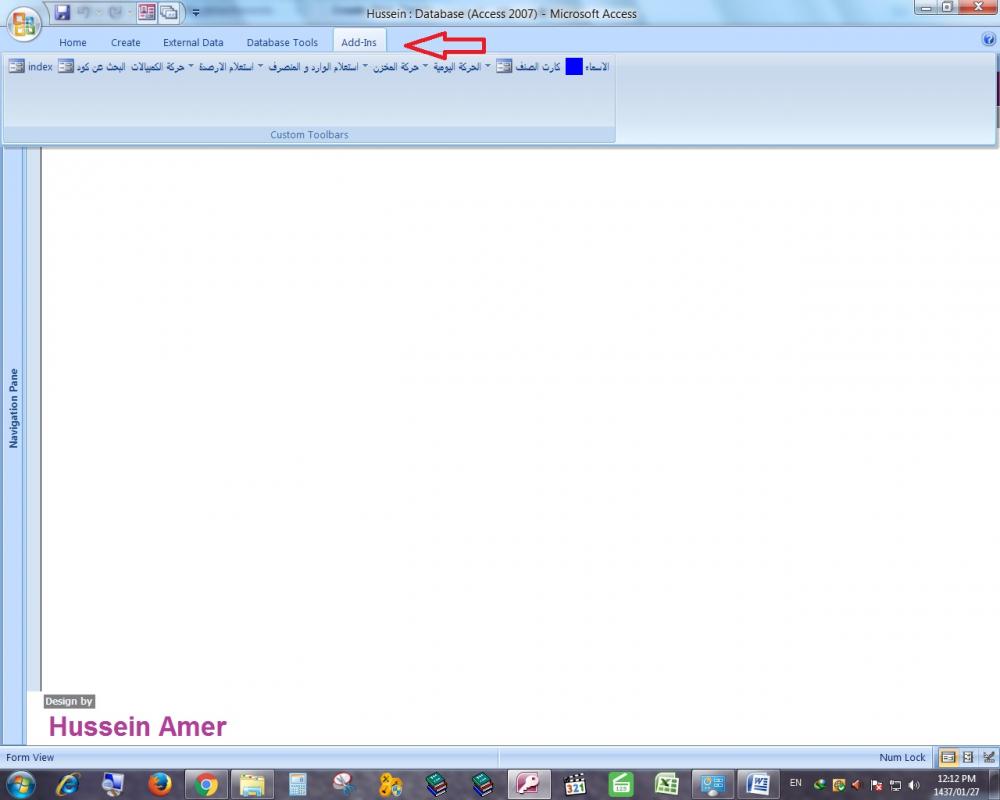Click the Excel icon on taskbar
The width and height of the screenshot is (1000, 800).
667,783
